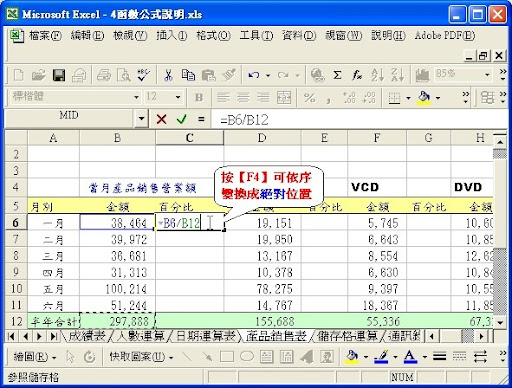Switch to the 成績表 sheet tab
The image size is (512, 388).
point(87,336)
